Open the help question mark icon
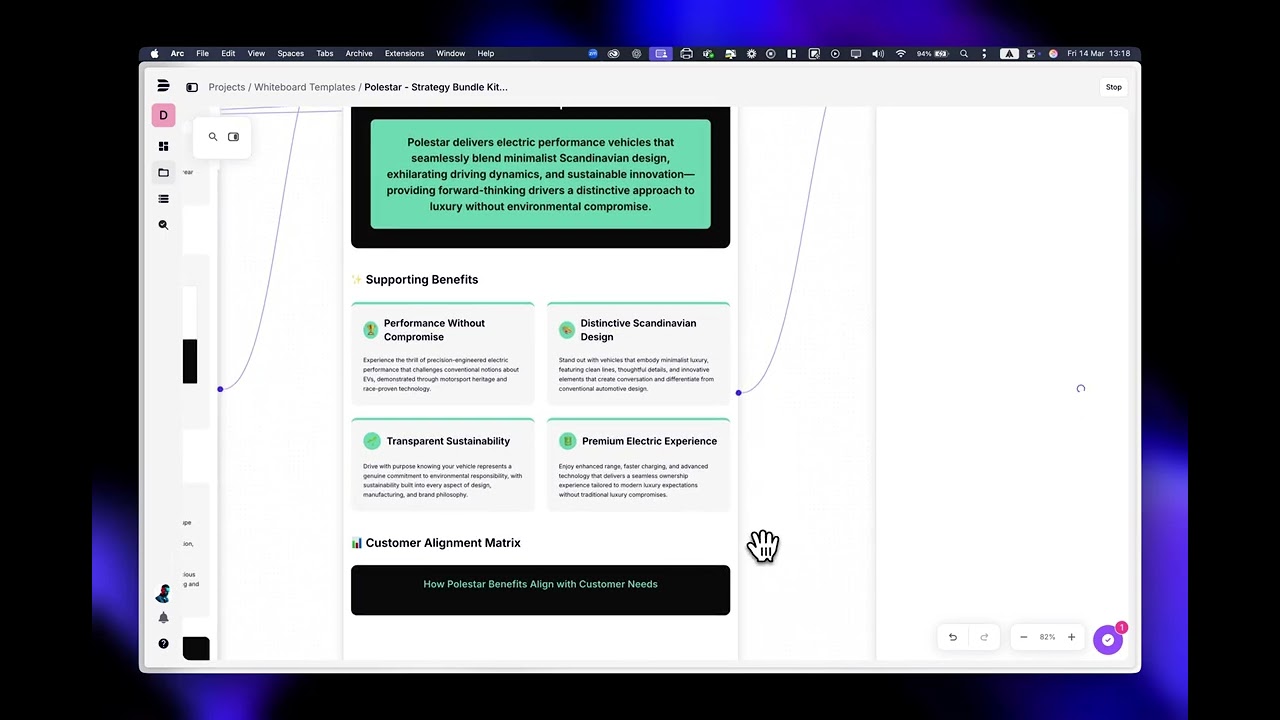This screenshot has width=1280, height=720. pyautogui.click(x=163, y=643)
